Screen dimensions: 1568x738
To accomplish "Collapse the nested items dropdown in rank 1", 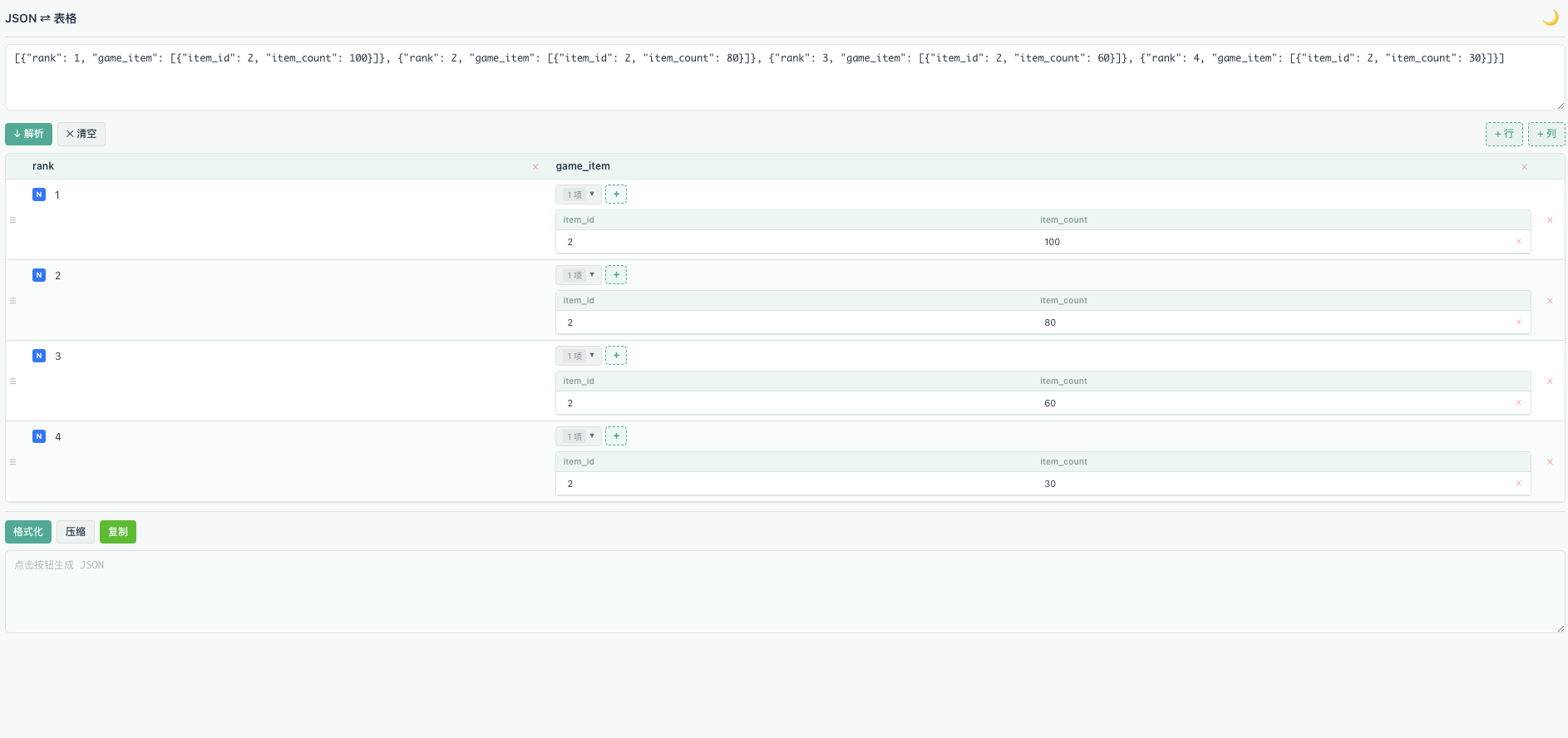I will point(579,194).
